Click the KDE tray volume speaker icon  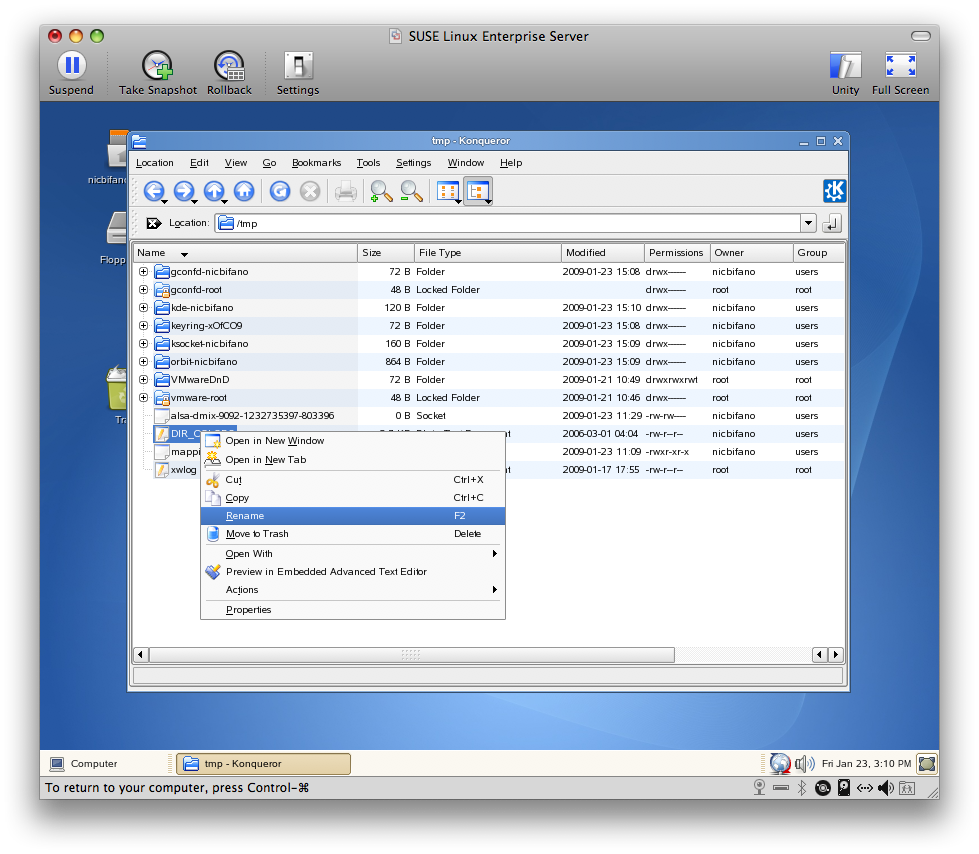click(x=805, y=763)
